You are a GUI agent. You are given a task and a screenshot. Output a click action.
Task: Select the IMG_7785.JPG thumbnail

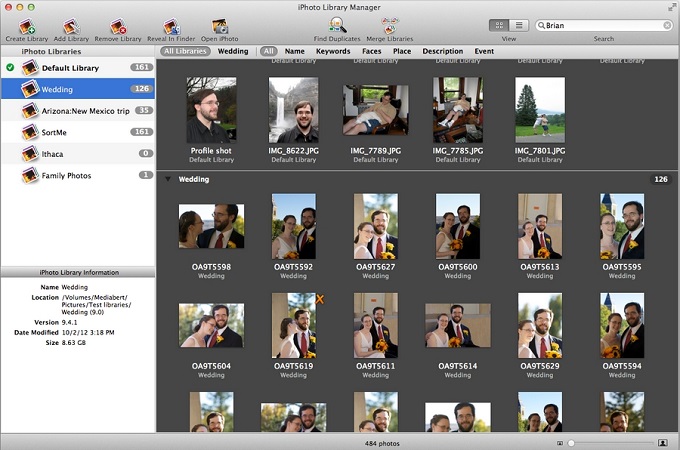pyautogui.click(x=458, y=110)
